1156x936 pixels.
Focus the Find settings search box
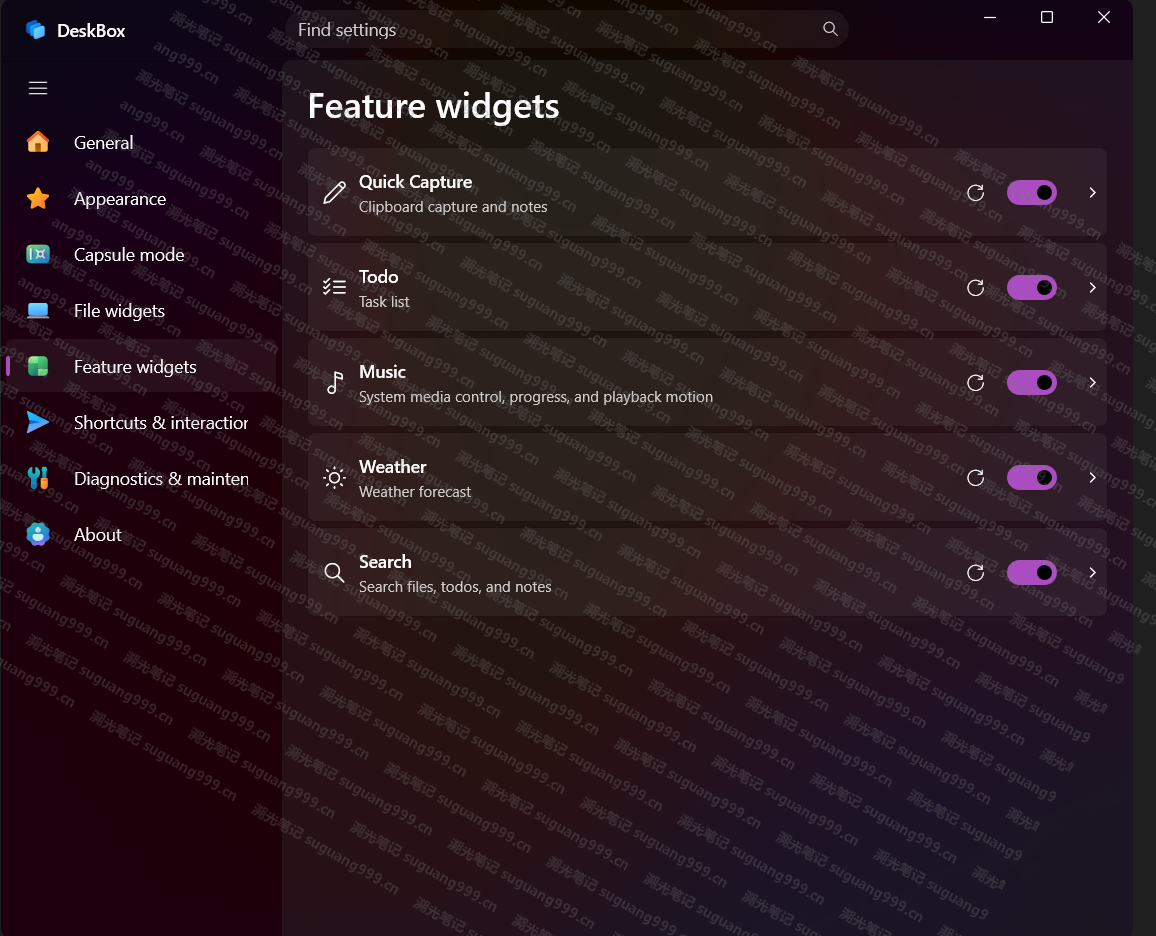(566, 29)
